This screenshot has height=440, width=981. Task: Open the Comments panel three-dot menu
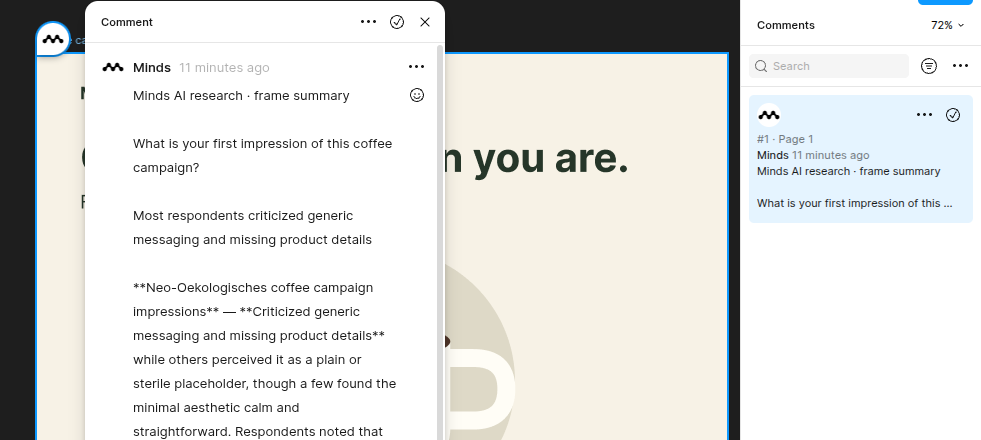[960, 66]
